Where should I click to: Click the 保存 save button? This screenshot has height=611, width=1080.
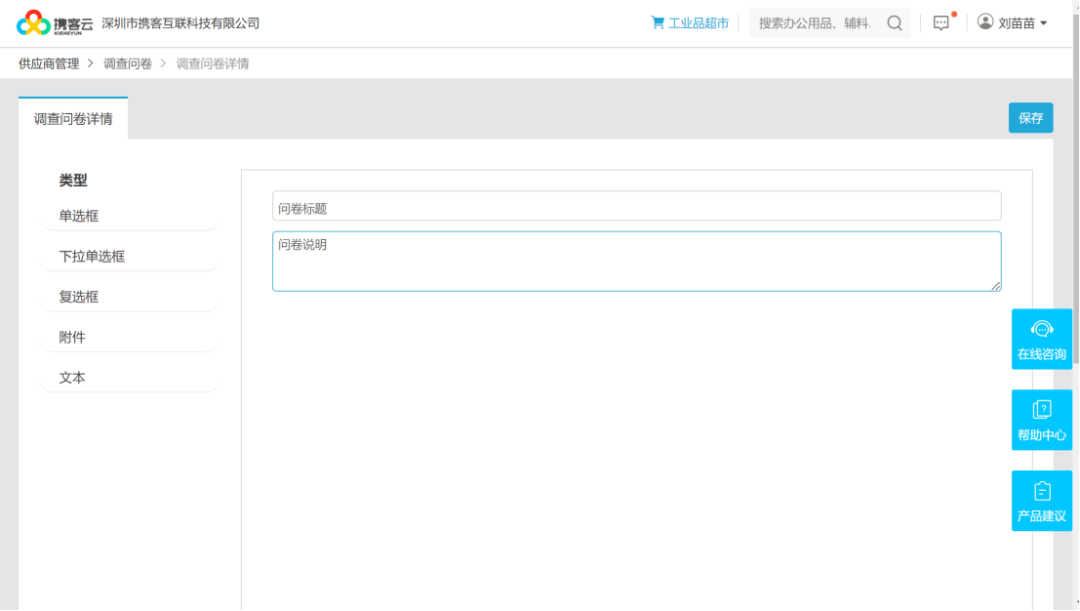[x=1030, y=118]
